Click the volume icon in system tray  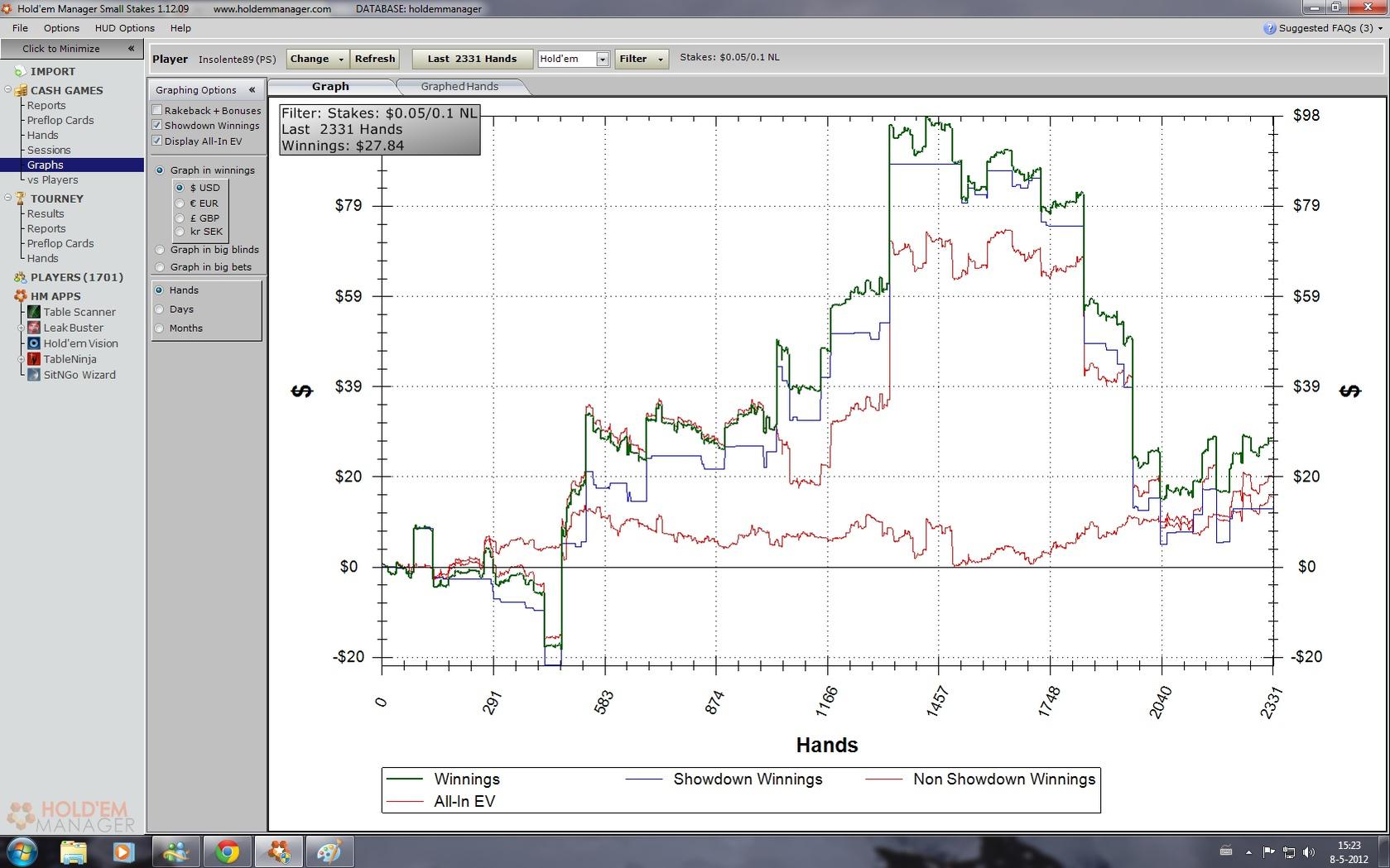1309,851
